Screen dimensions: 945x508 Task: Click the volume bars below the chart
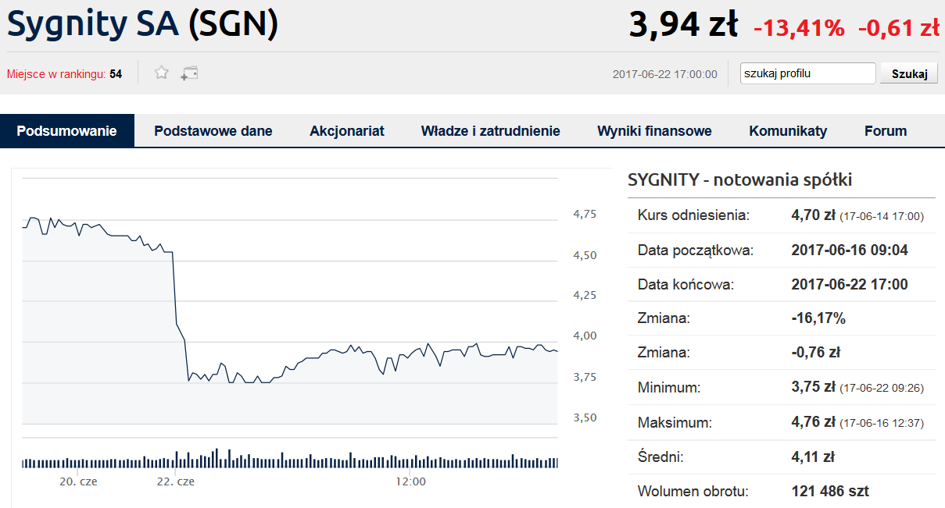290,459
